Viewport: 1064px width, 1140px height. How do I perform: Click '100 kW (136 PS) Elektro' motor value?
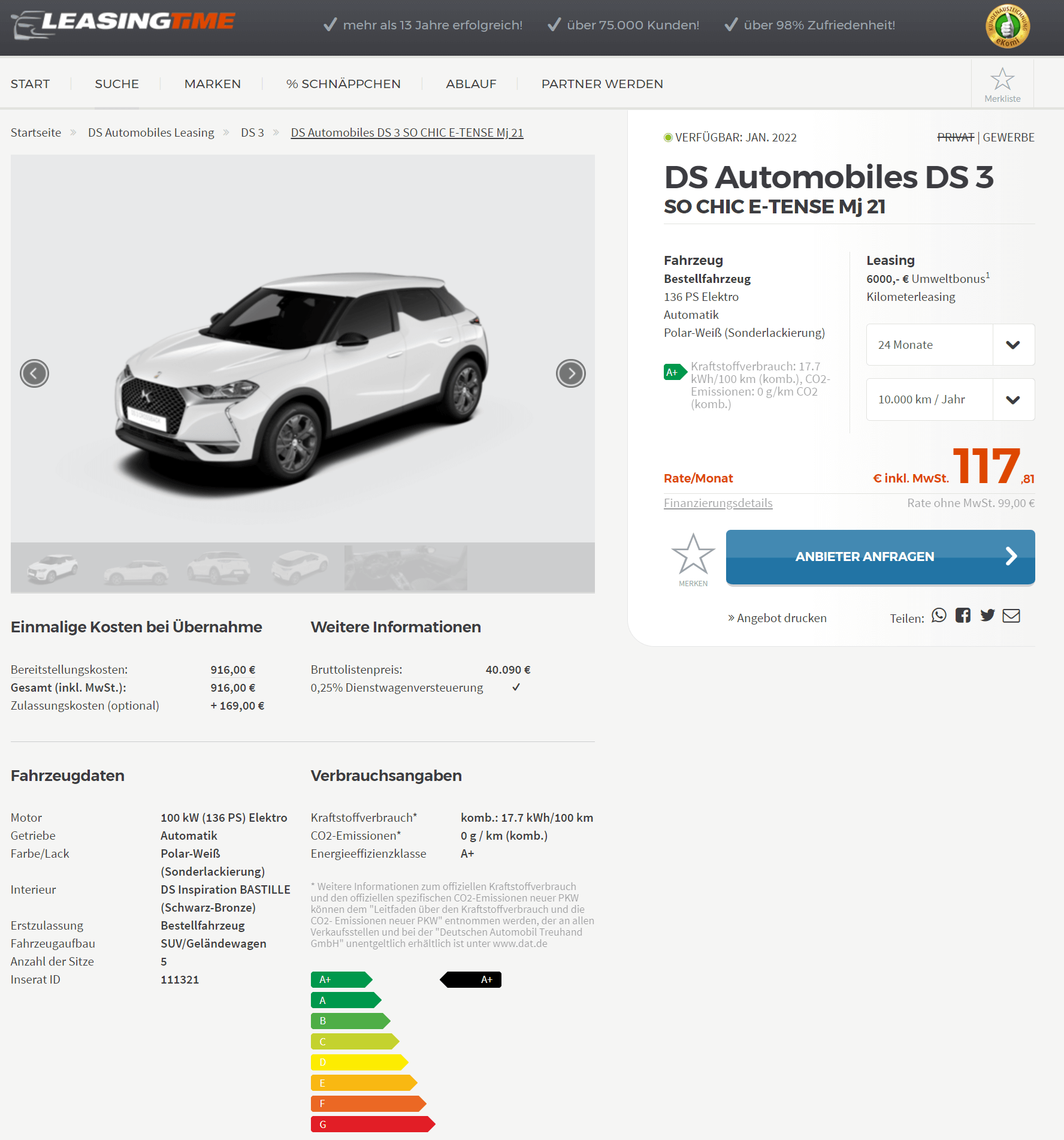[x=224, y=818]
